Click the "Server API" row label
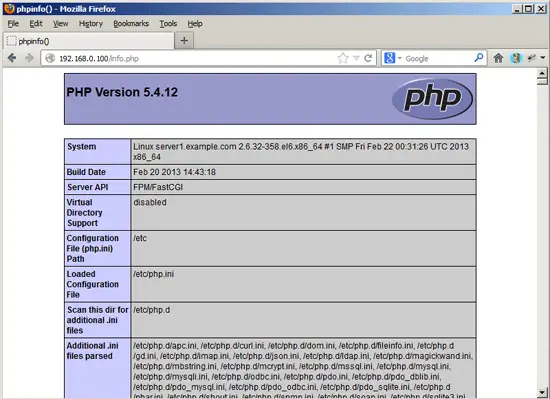 point(87,187)
